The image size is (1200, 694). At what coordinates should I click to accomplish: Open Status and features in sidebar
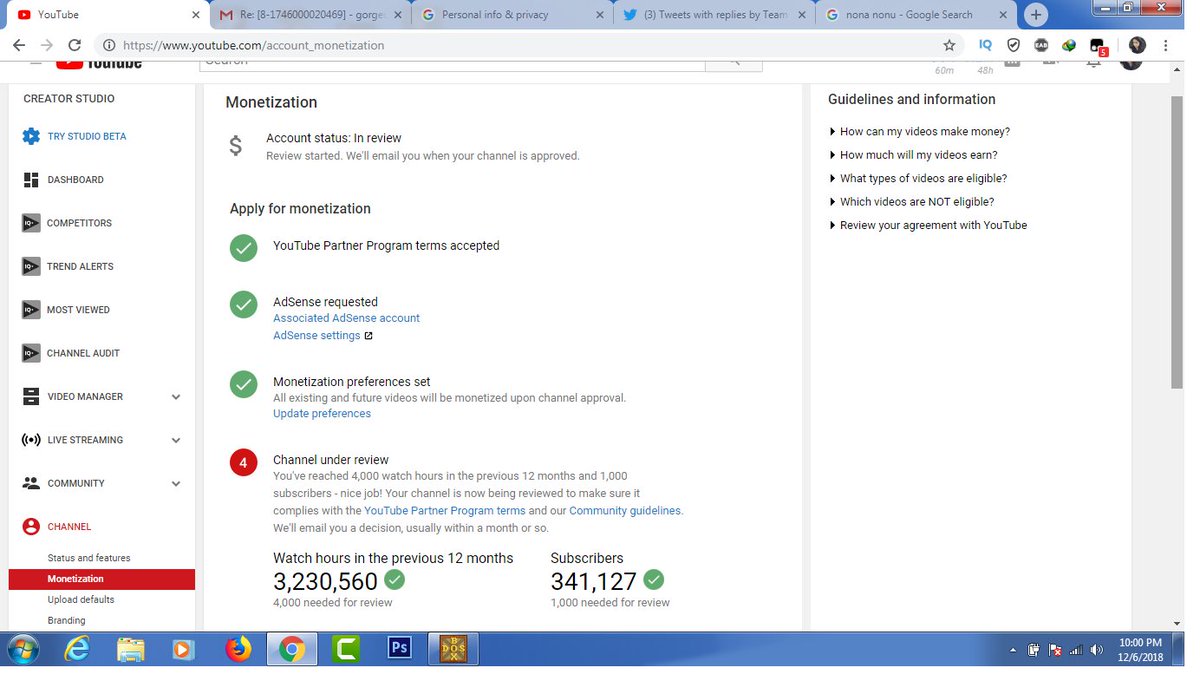[89, 558]
